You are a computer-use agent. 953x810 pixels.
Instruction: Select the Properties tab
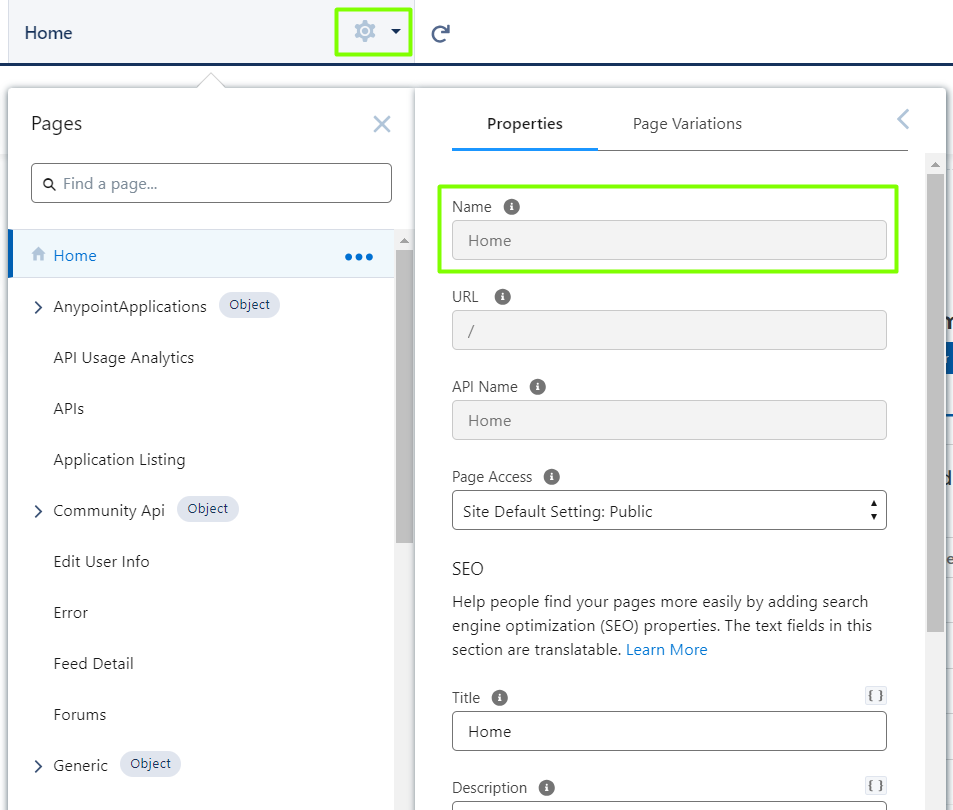pos(524,124)
